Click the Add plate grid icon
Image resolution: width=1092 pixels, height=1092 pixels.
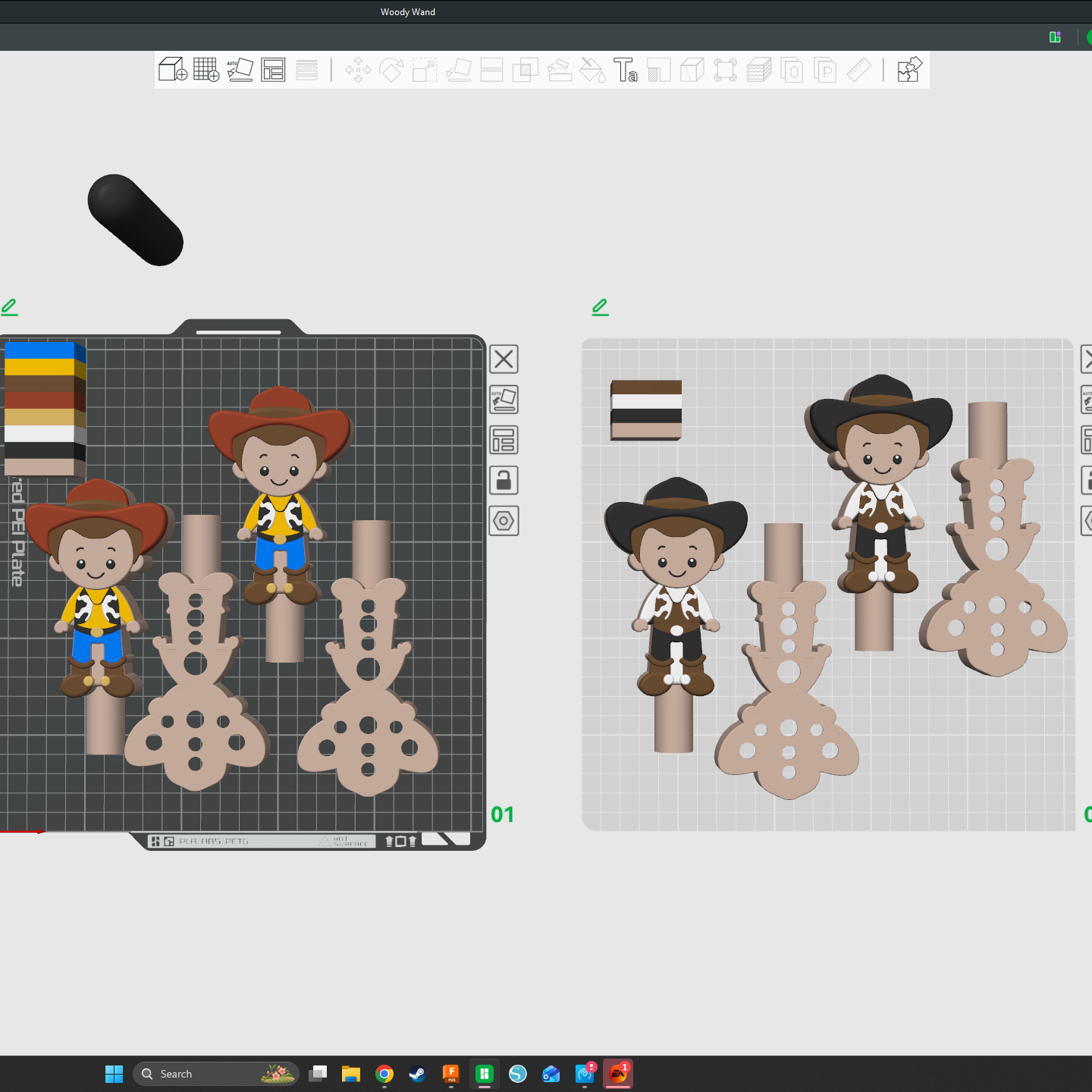point(206,70)
